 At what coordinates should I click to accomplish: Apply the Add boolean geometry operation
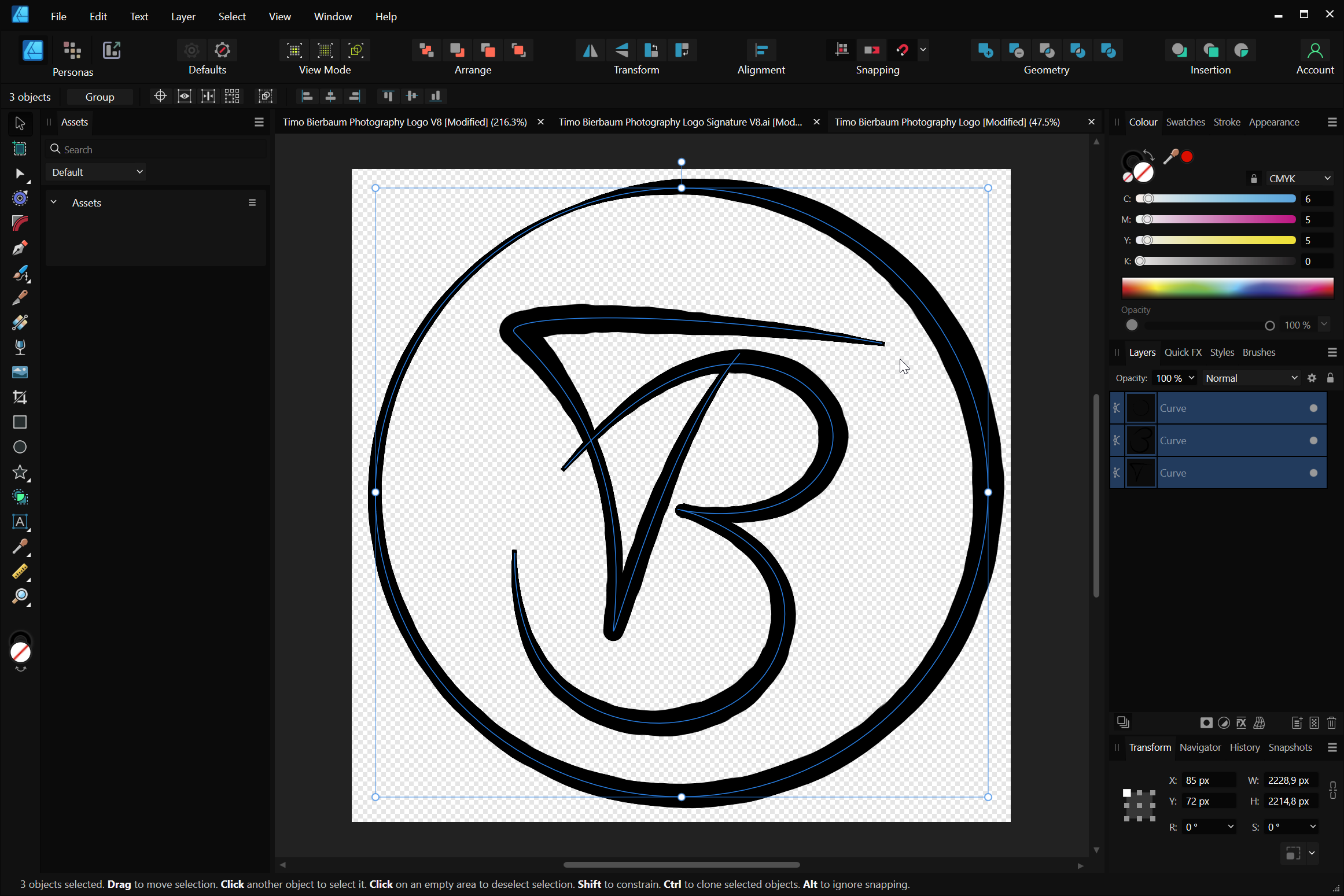point(985,50)
